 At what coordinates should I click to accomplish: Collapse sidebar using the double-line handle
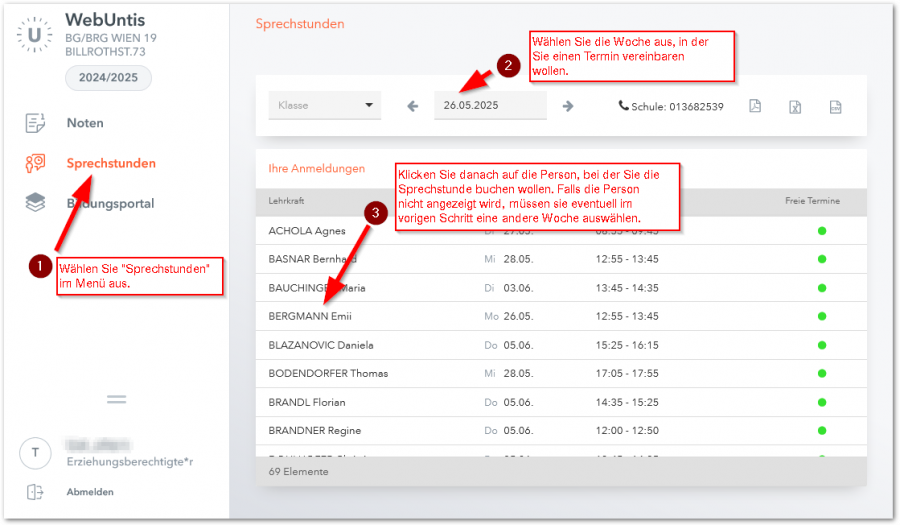(x=116, y=399)
